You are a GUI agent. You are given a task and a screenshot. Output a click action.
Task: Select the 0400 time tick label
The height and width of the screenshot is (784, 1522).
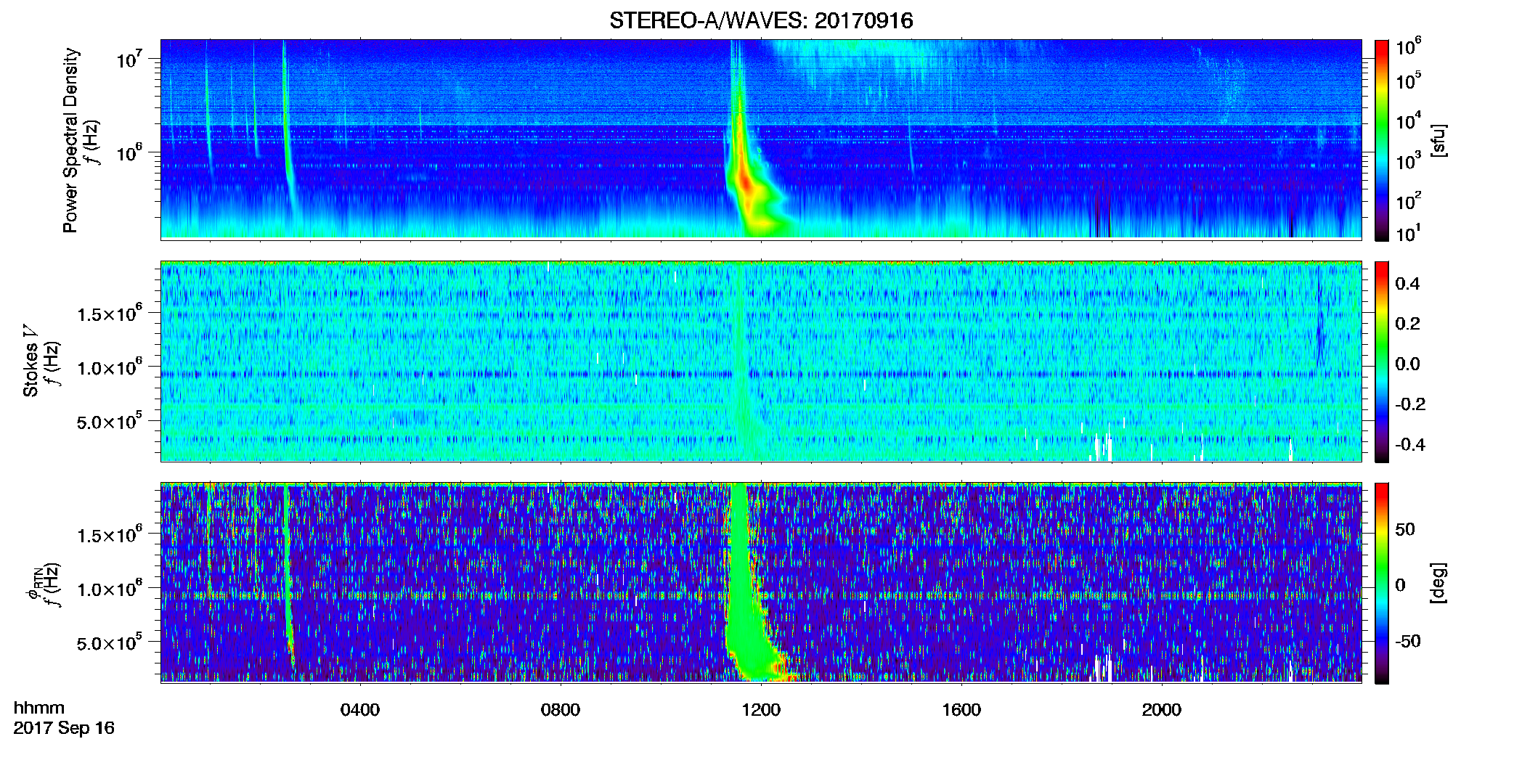point(360,710)
